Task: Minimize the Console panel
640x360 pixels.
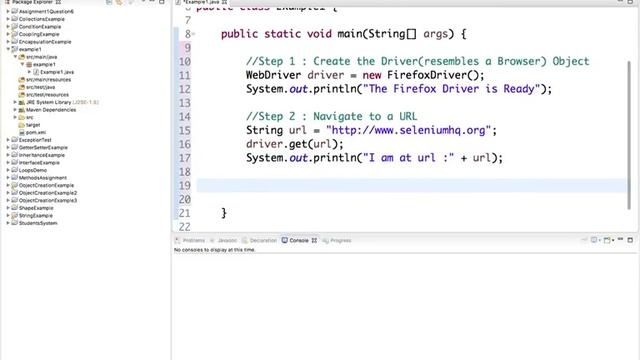Action: tap(620, 239)
